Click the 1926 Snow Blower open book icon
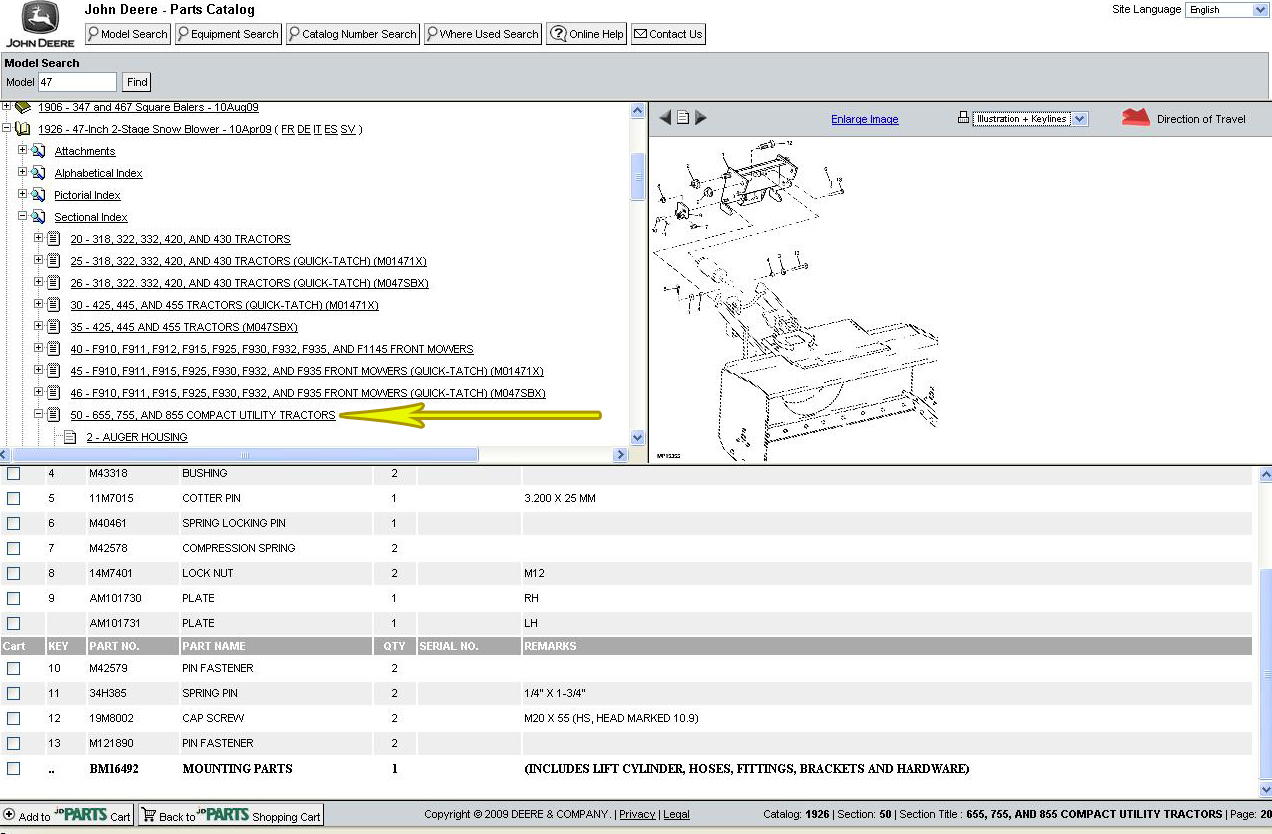This screenshot has width=1272, height=834. [22, 129]
